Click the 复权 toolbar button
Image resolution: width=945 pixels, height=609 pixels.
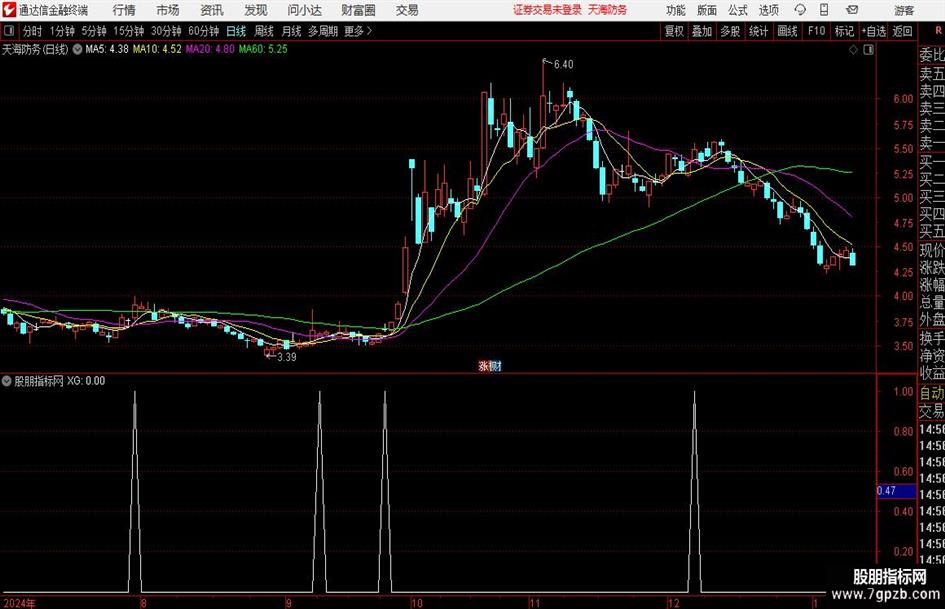674,31
